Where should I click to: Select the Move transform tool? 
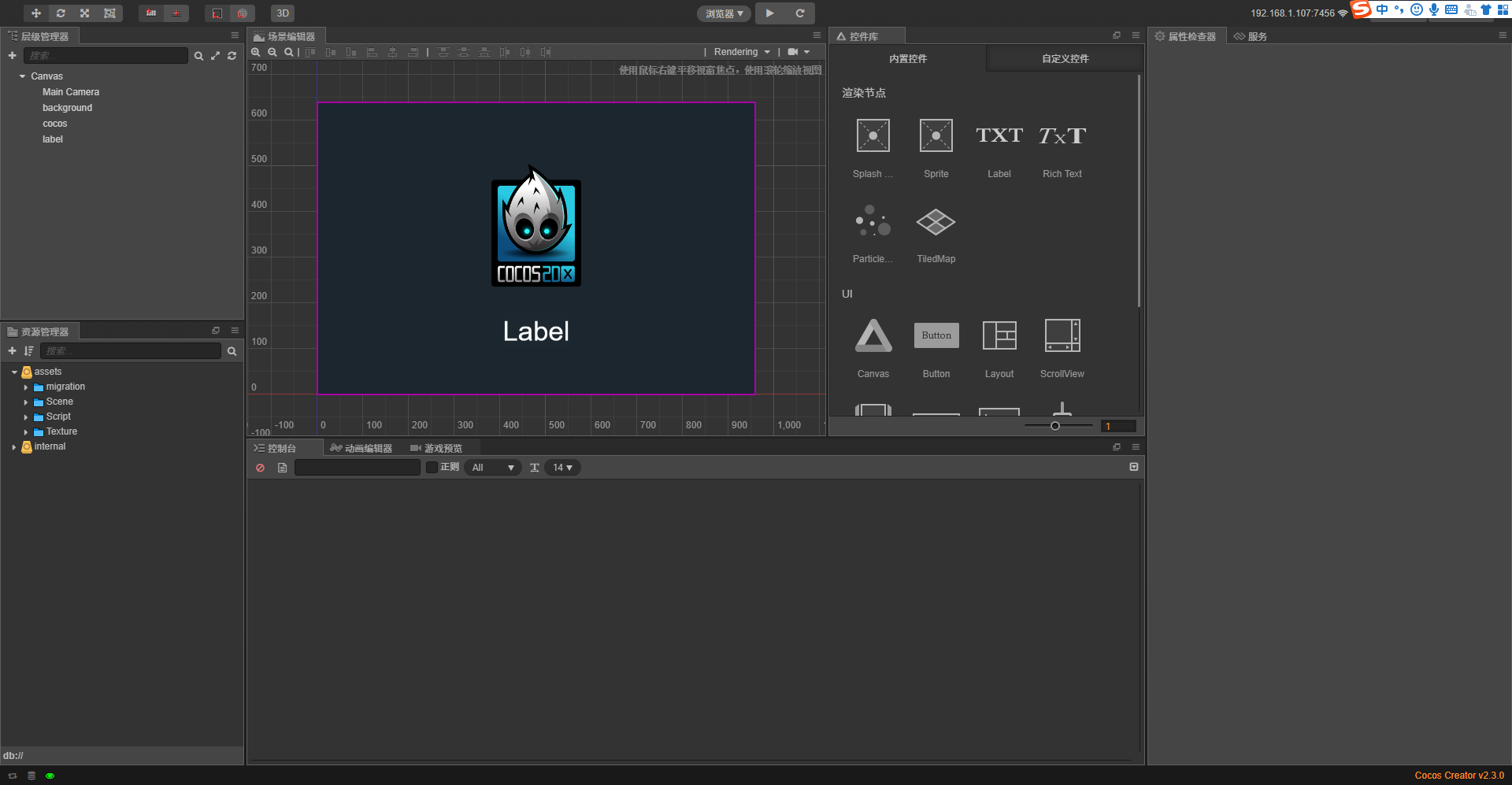tap(36, 13)
